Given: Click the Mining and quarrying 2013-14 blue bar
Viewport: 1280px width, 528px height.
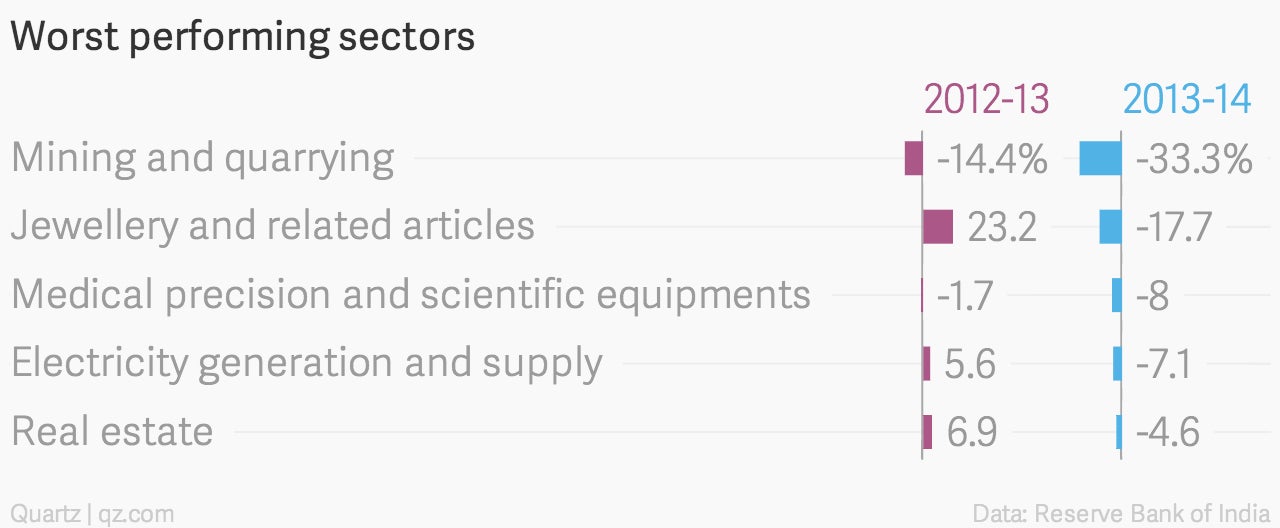Looking at the screenshot, I should point(1100,158).
